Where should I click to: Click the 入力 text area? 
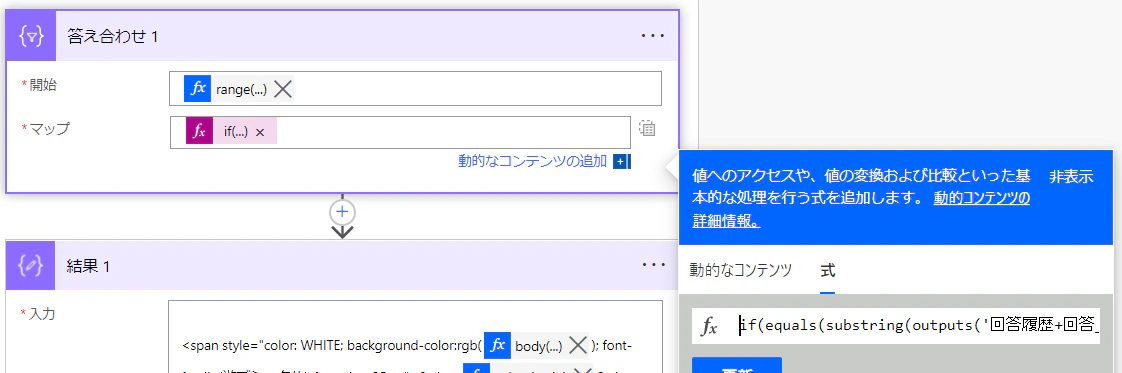[x=416, y=336]
